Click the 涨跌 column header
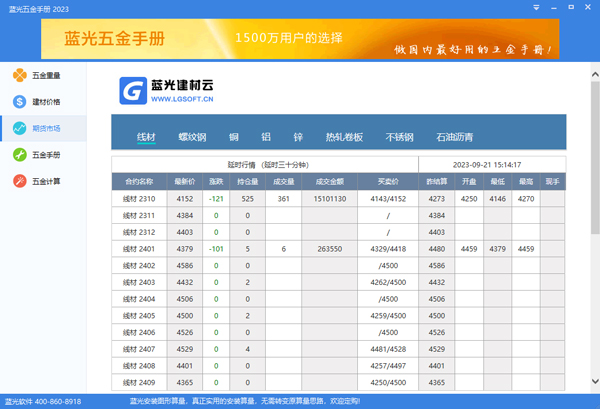 pos(216,182)
